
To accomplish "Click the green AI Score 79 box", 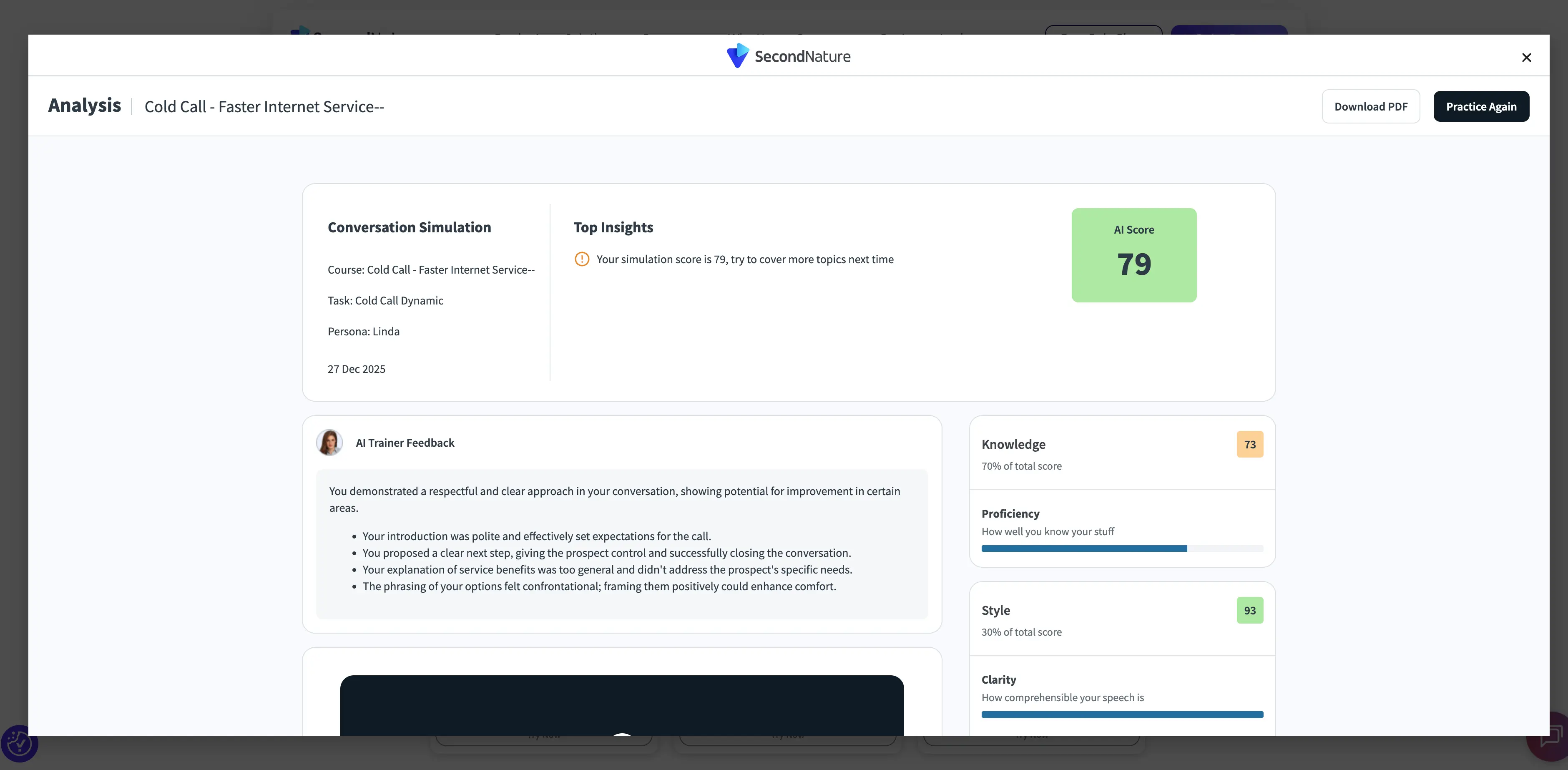I will [1133, 255].
